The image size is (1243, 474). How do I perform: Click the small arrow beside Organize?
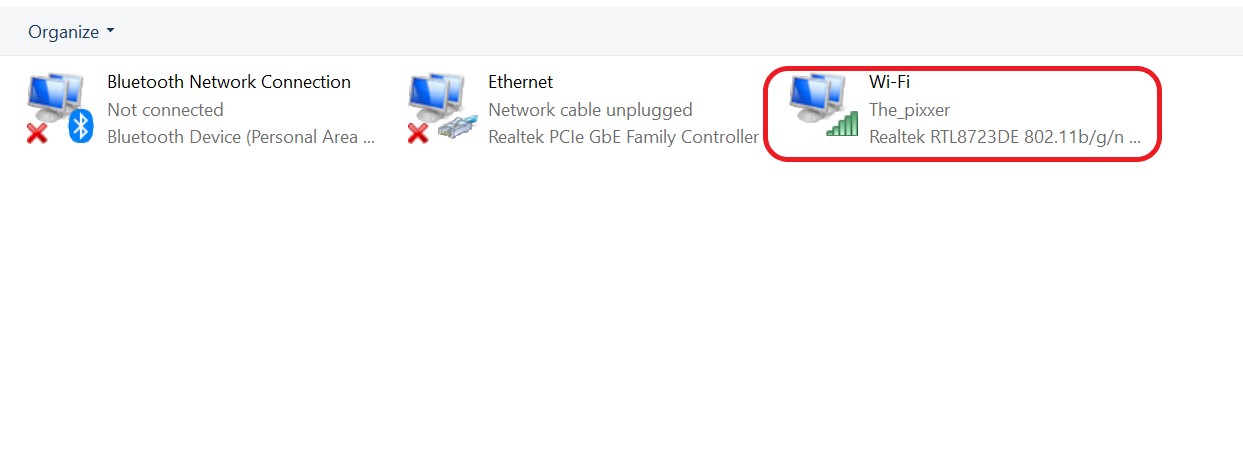[111, 32]
